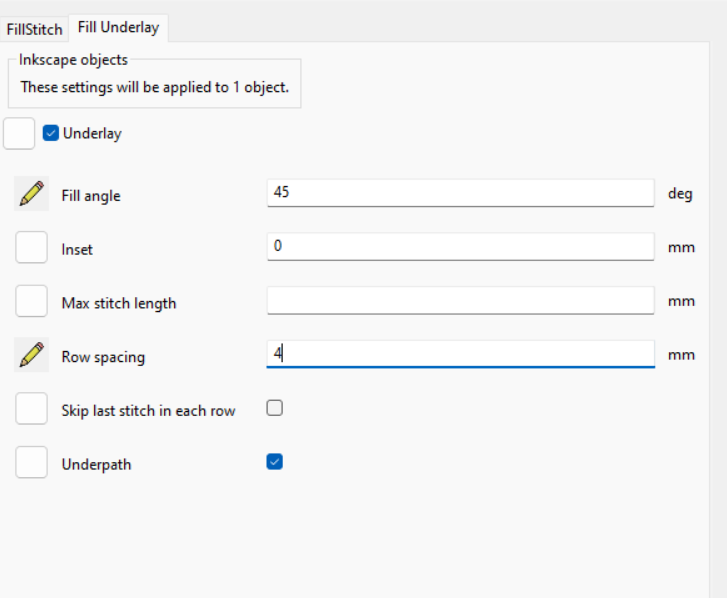Click blank square left of Underlay checkbox
The height and width of the screenshot is (598, 727).
click(19, 134)
